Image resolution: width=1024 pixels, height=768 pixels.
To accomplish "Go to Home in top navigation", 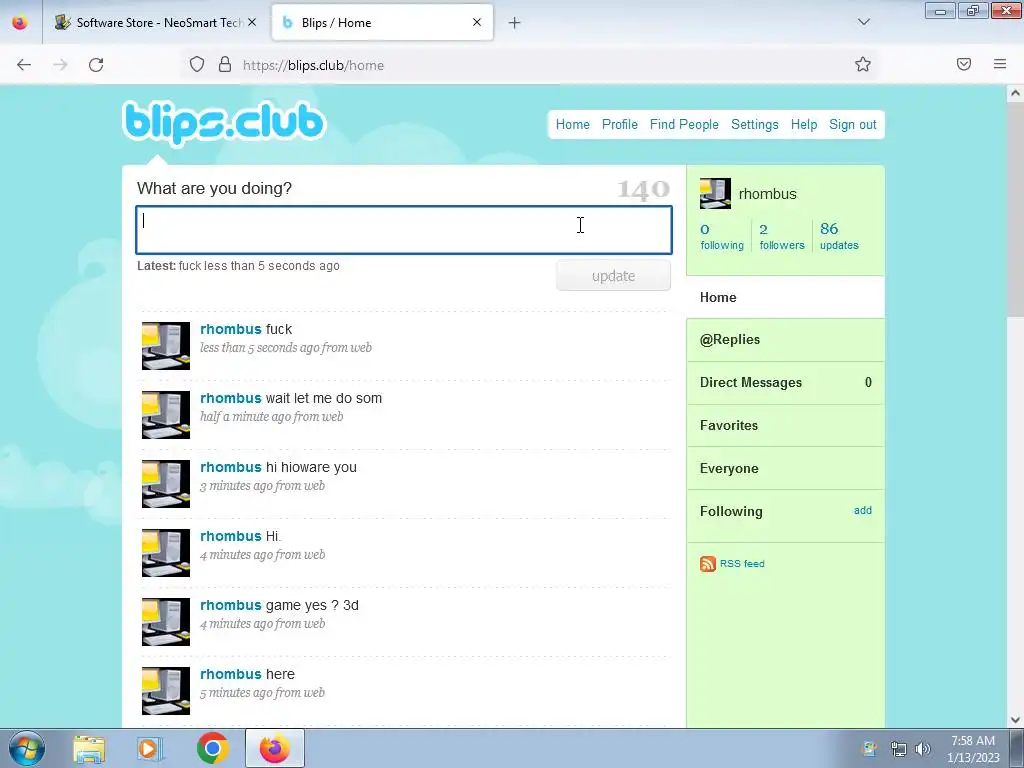I will coord(573,124).
